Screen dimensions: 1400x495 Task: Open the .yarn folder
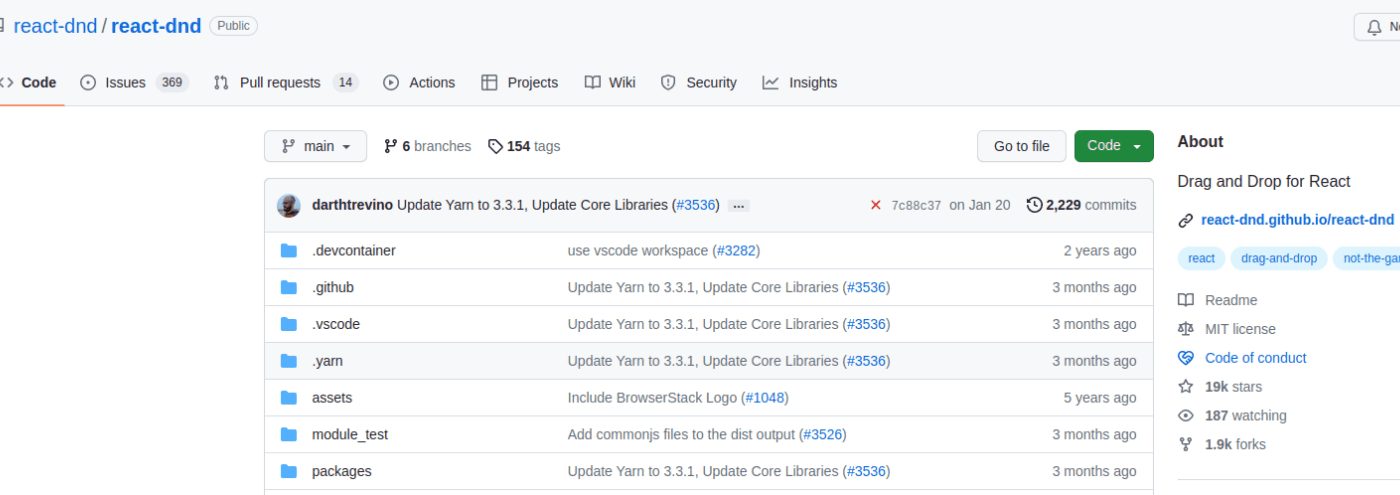[x=327, y=361]
